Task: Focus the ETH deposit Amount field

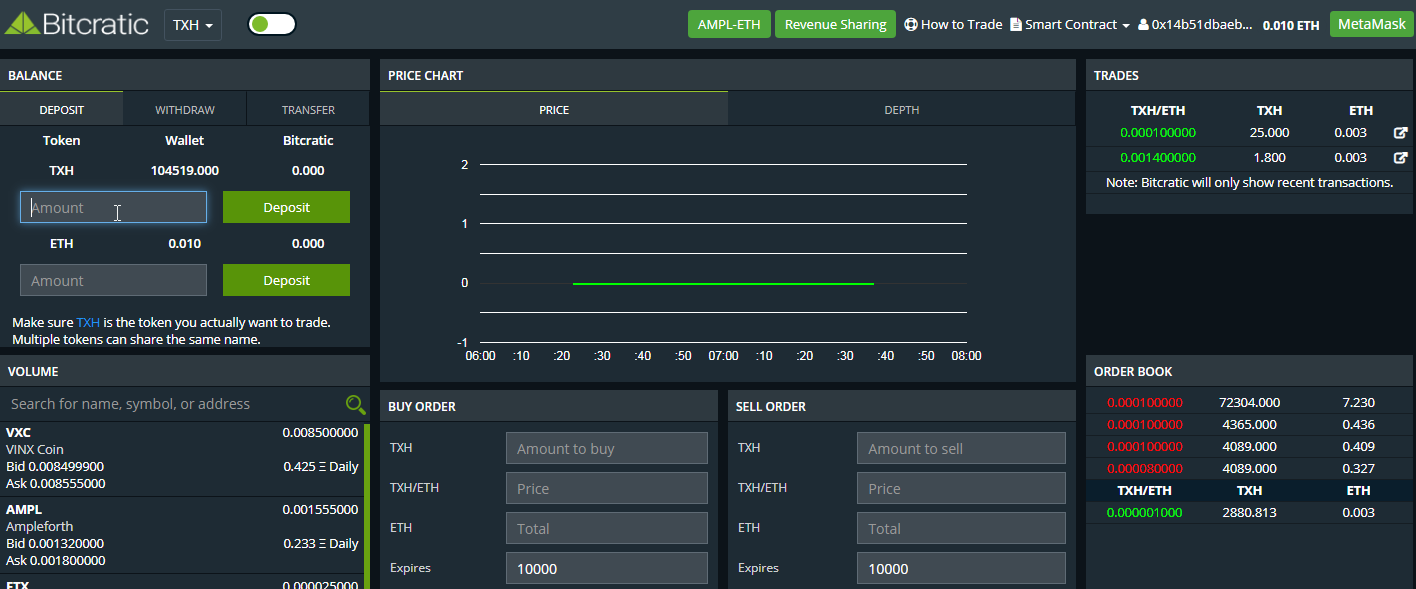Action: pos(113,280)
